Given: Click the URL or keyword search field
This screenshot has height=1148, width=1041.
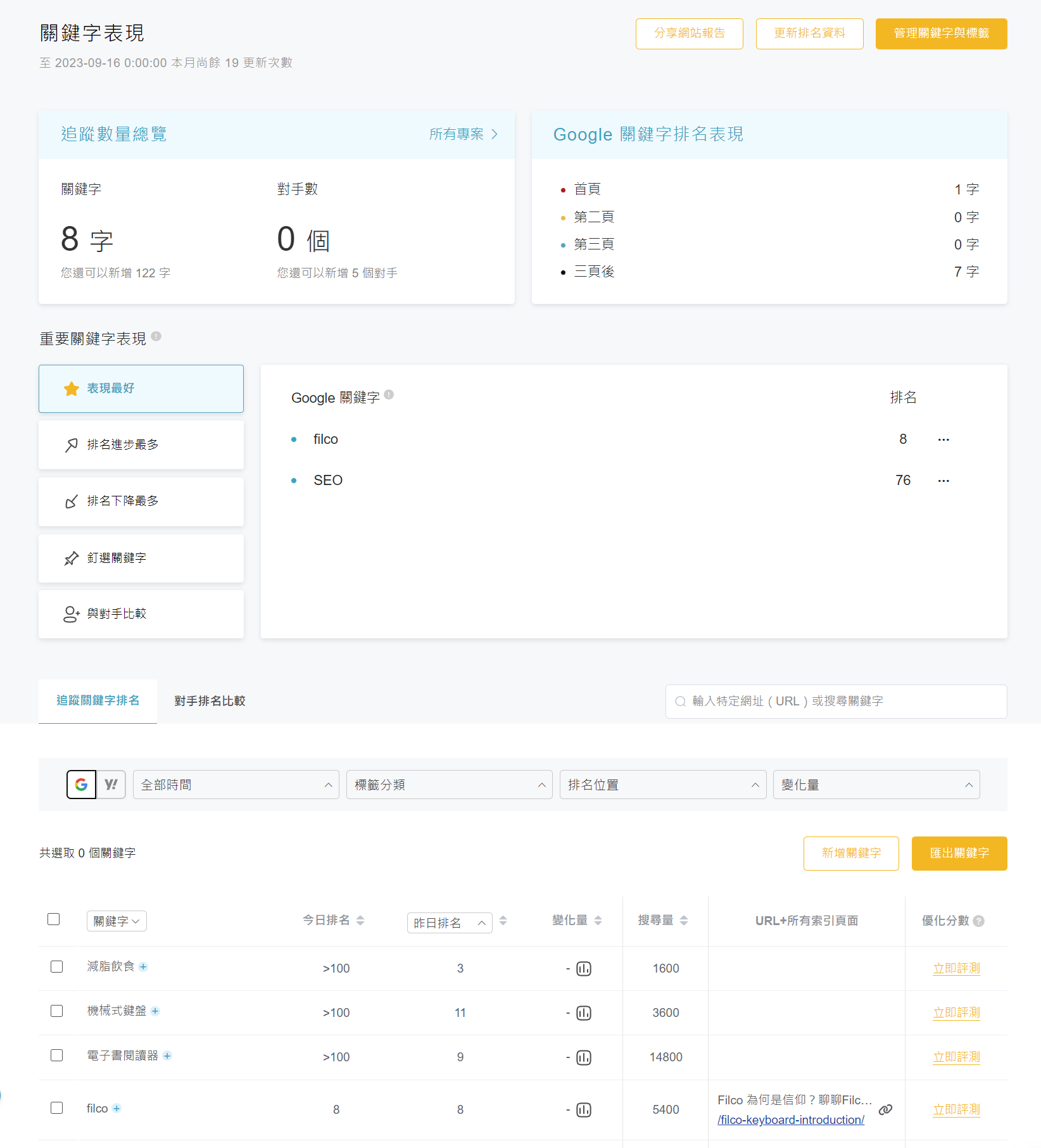Looking at the screenshot, I should (836, 702).
